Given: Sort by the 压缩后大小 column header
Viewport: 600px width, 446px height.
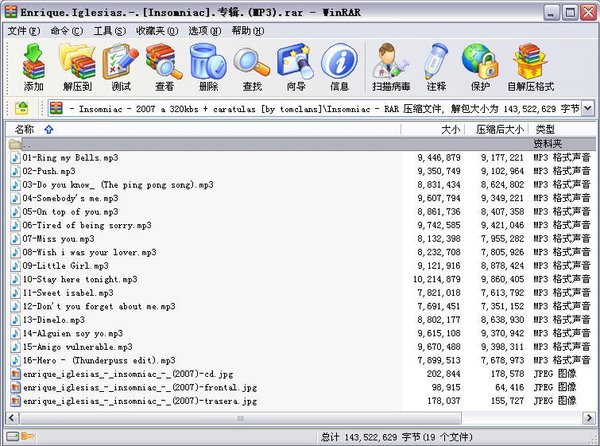Looking at the screenshot, I should [x=496, y=129].
